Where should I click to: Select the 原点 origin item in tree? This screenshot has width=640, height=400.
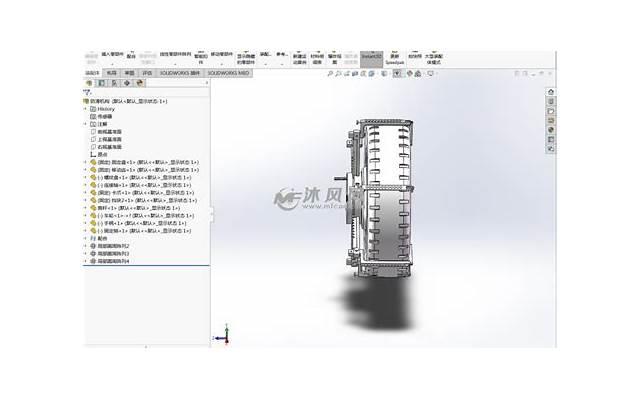click(x=103, y=154)
